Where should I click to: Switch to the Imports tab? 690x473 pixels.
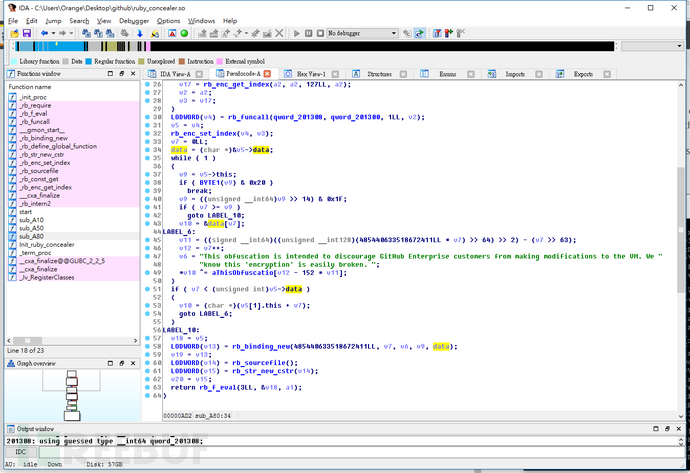pos(514,74)
